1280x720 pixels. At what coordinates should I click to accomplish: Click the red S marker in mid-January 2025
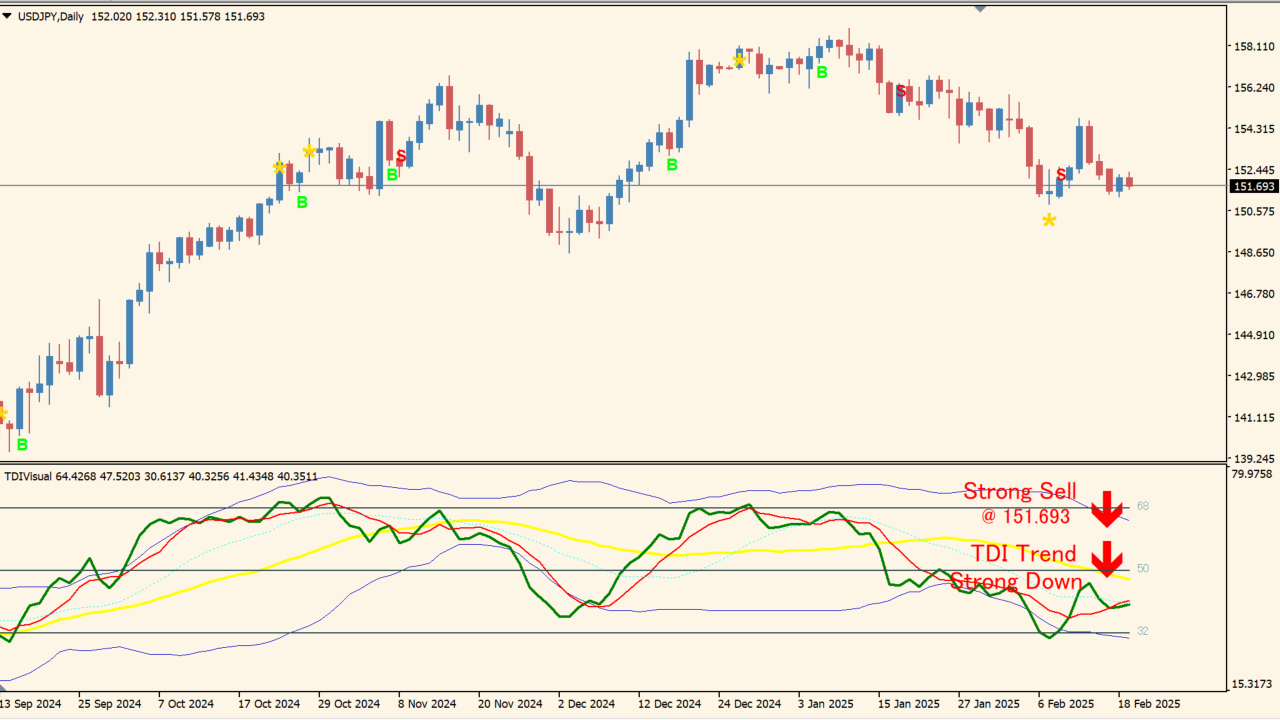coord(901,91)
